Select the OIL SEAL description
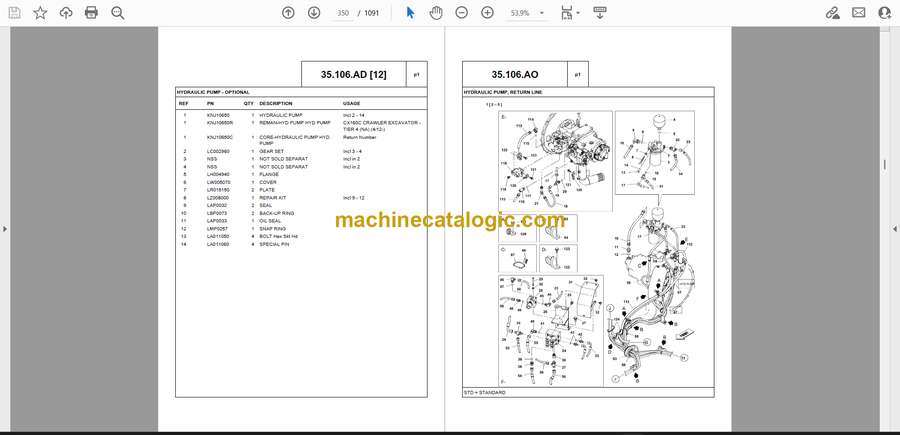The width and height of the screenshot is (900, 435). tap(270, 221)
